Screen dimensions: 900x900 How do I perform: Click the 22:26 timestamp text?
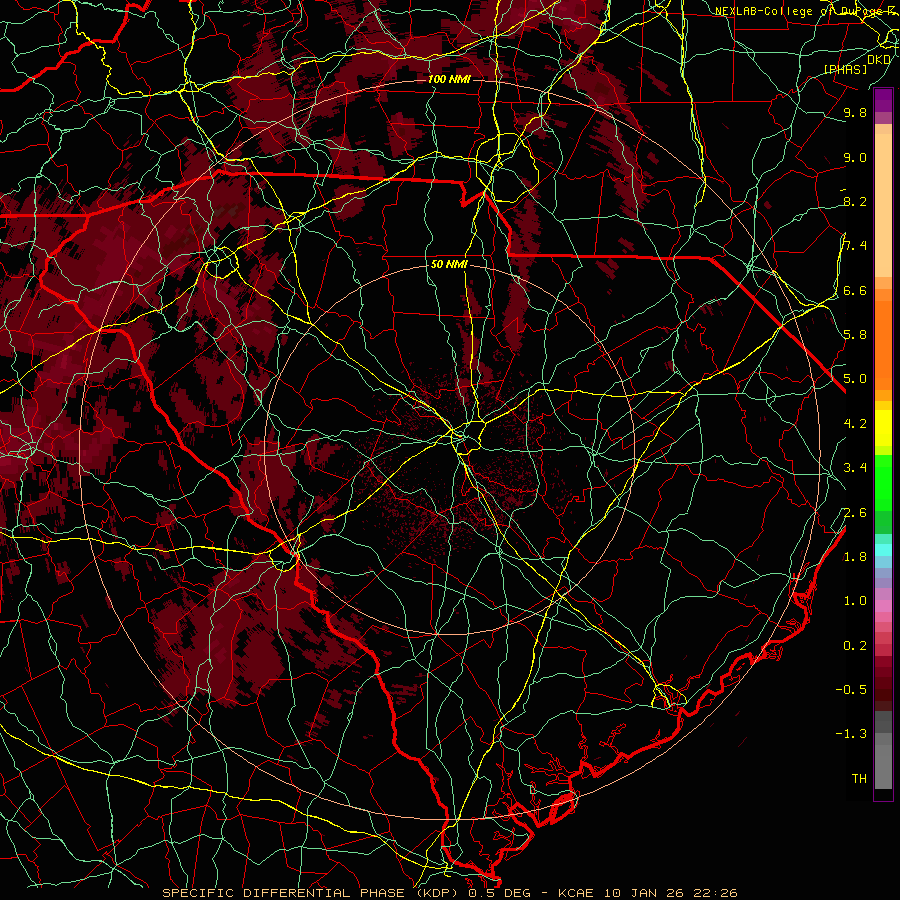point(715,893)
